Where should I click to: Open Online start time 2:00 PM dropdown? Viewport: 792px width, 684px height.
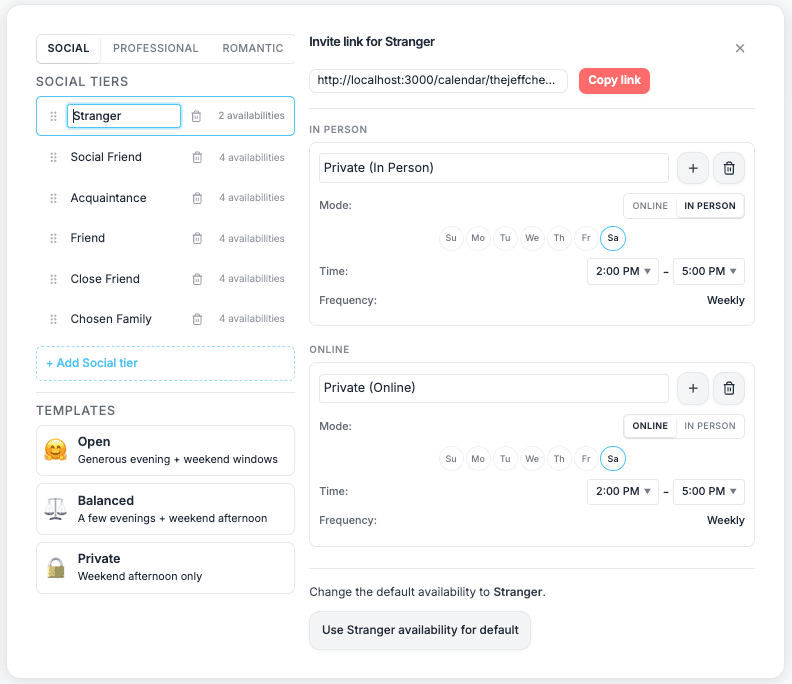(623, 492)
